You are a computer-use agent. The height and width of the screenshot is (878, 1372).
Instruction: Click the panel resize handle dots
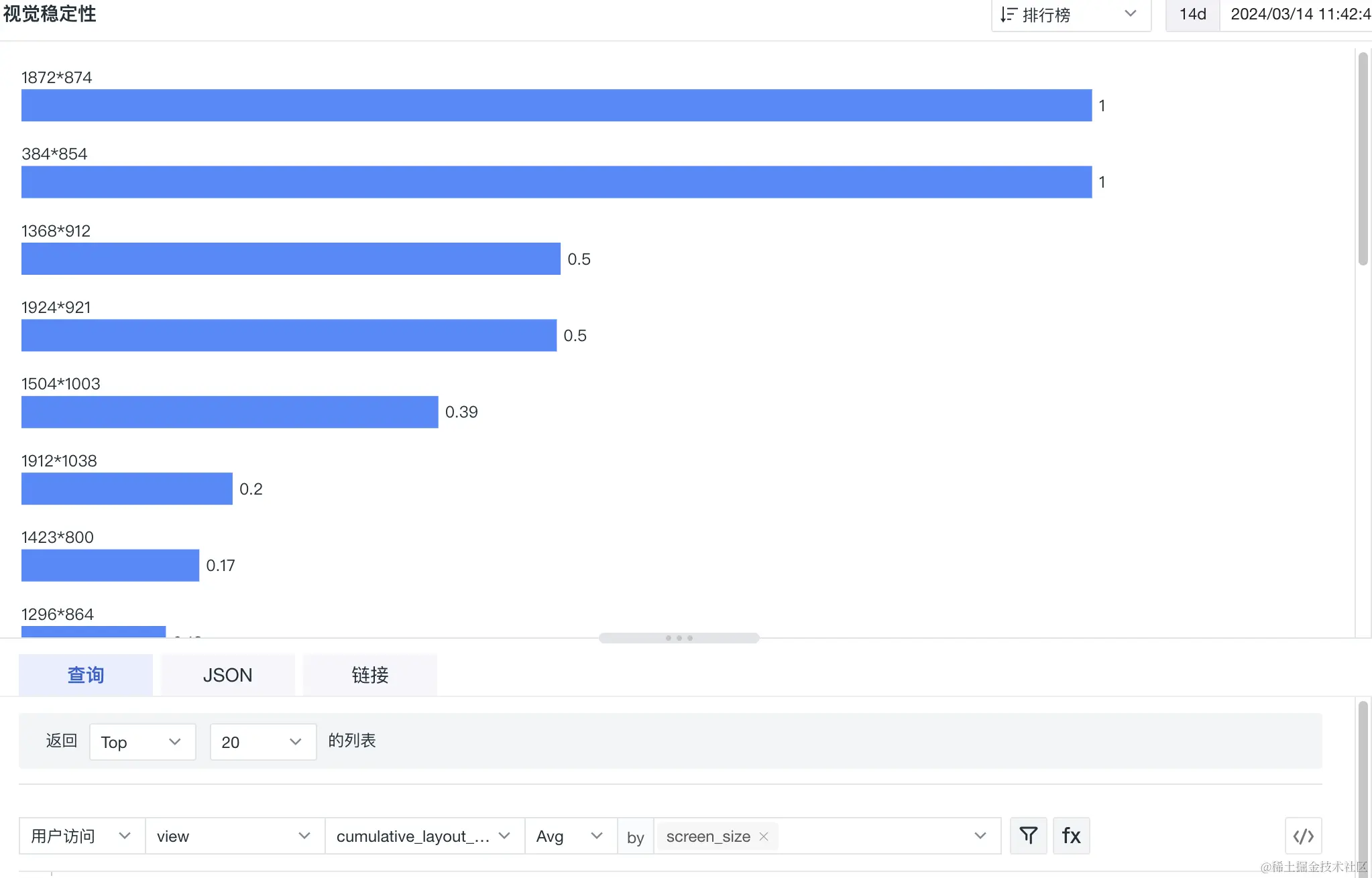(x=679, y=637)
